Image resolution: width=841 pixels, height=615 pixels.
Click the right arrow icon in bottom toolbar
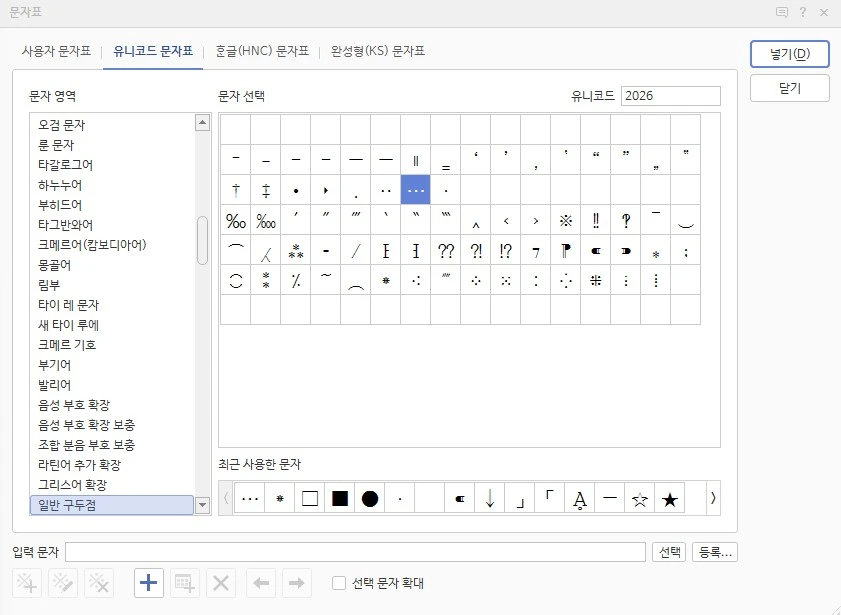click(x=296, y=583)
